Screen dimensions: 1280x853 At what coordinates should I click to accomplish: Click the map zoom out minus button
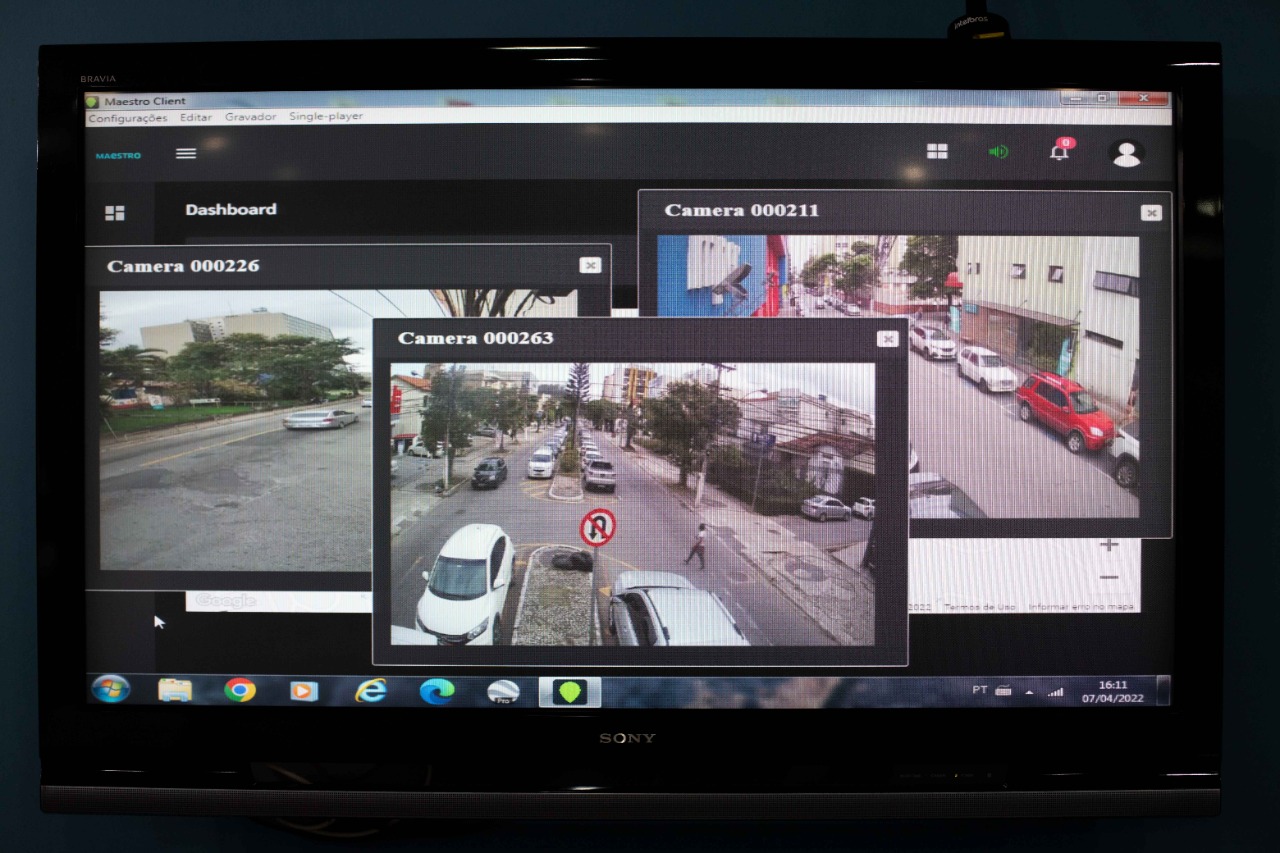(1109, 578)
